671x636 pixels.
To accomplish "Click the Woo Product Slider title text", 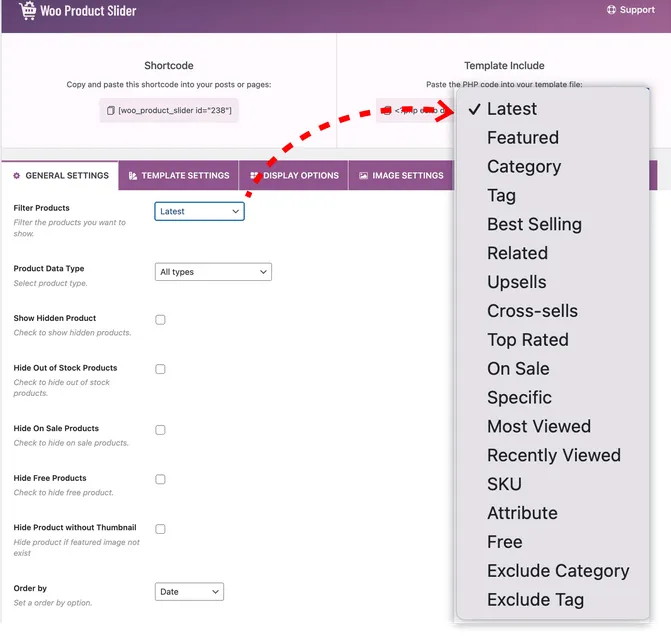I will tap(88, 11).
